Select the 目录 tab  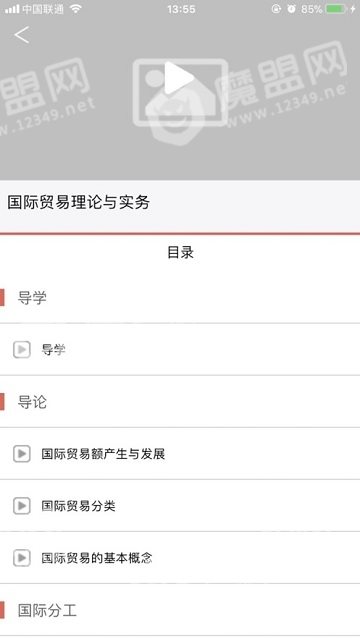click(180, 252)
